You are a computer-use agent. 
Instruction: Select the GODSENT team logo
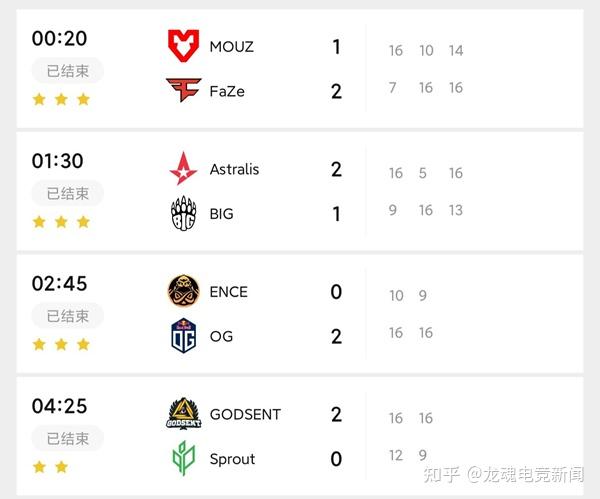click(184, 414)
